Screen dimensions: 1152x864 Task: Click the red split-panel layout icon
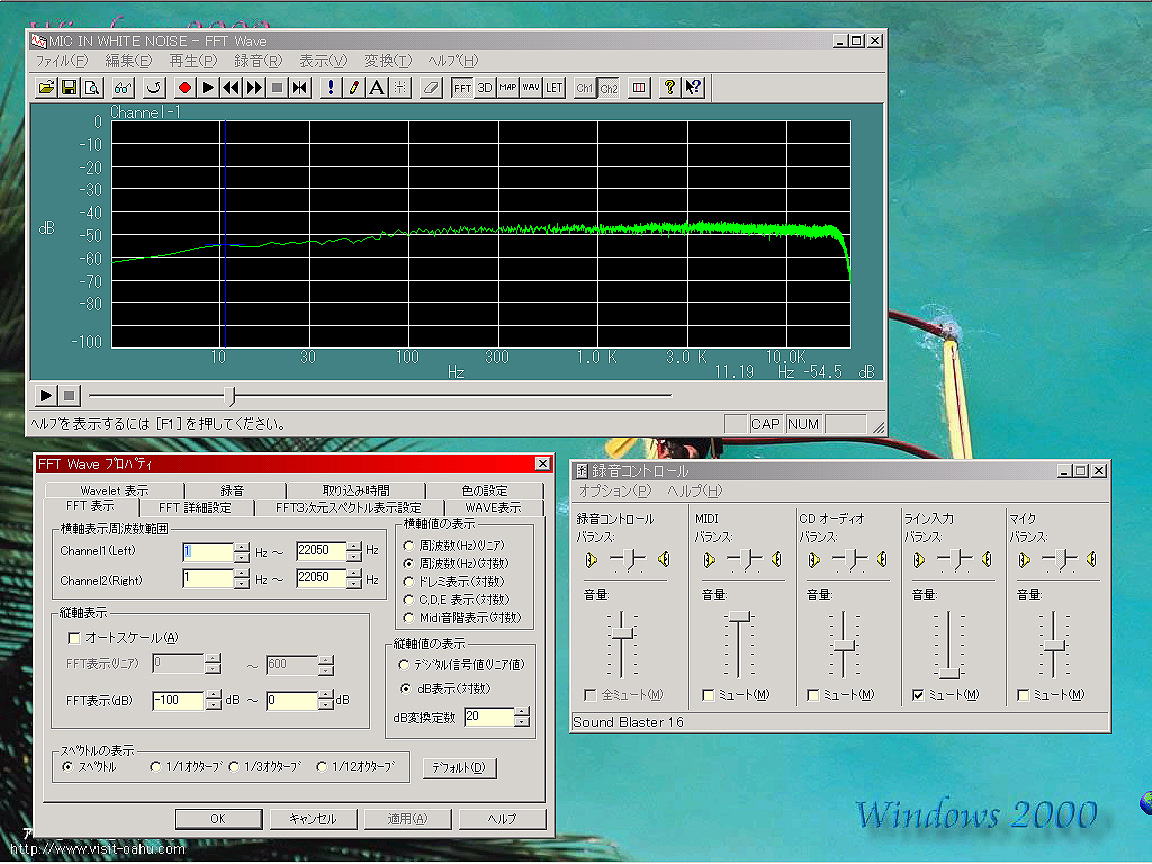[x=639, y=88]
